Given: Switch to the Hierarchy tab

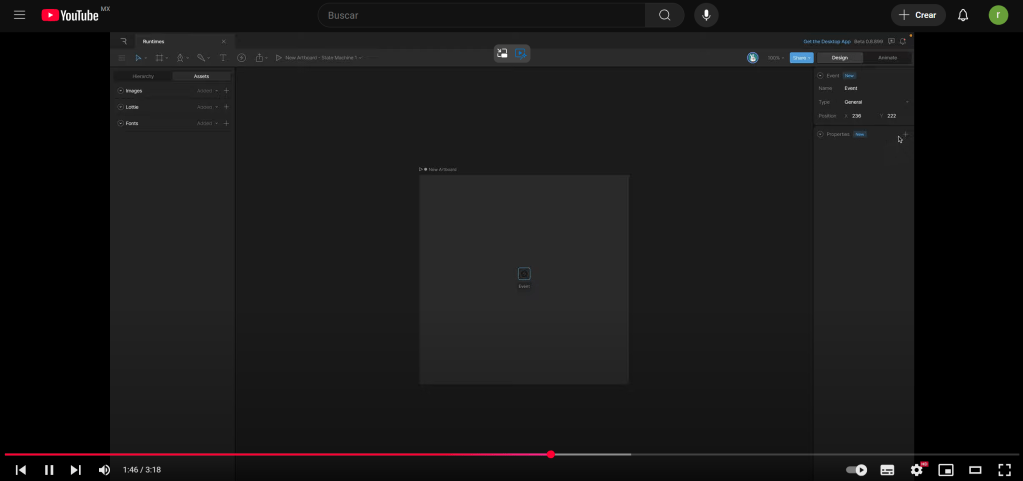Looking at the screenshot, I should (143, 76).
